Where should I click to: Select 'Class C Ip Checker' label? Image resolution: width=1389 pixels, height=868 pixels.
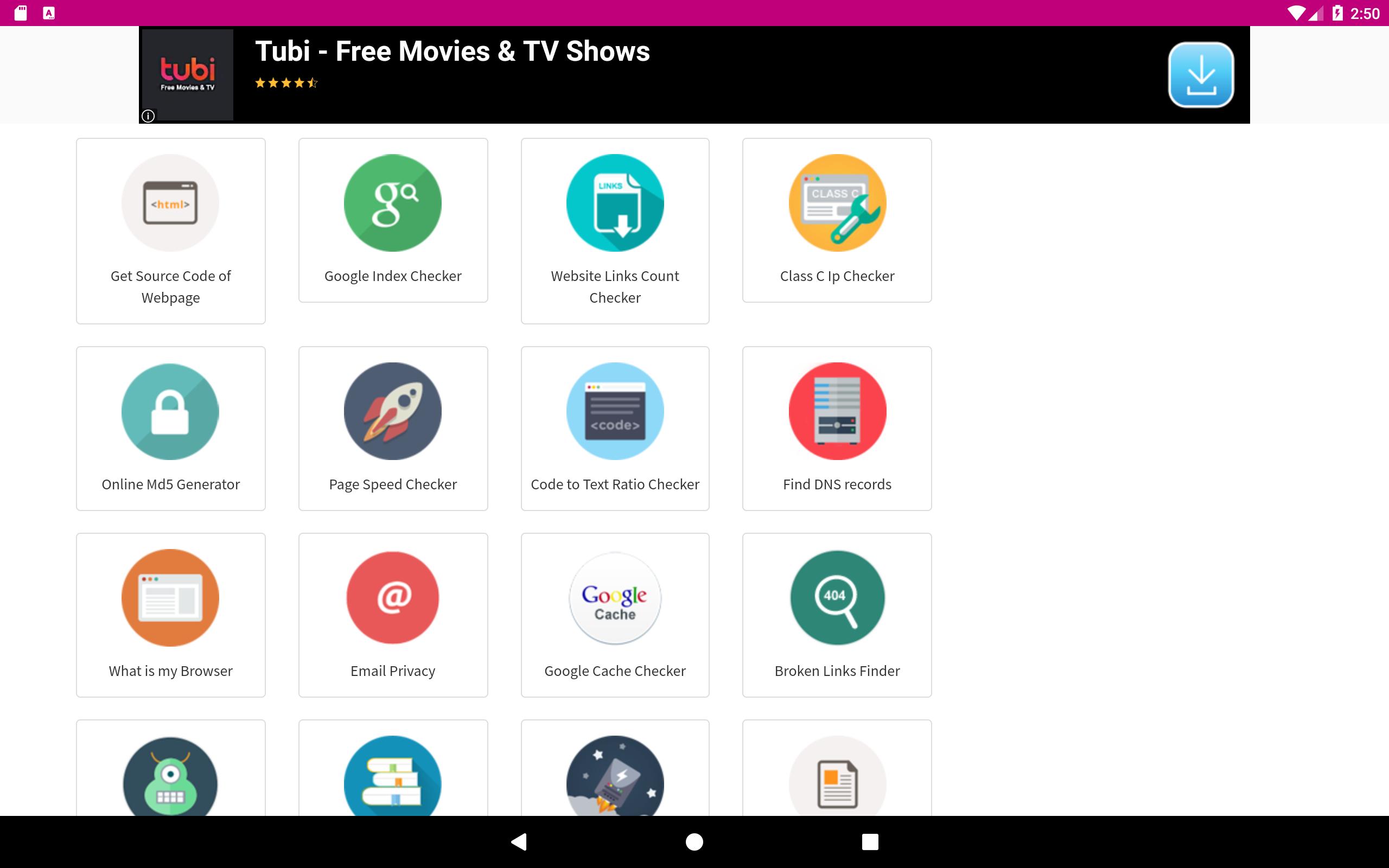pos(837,276)
